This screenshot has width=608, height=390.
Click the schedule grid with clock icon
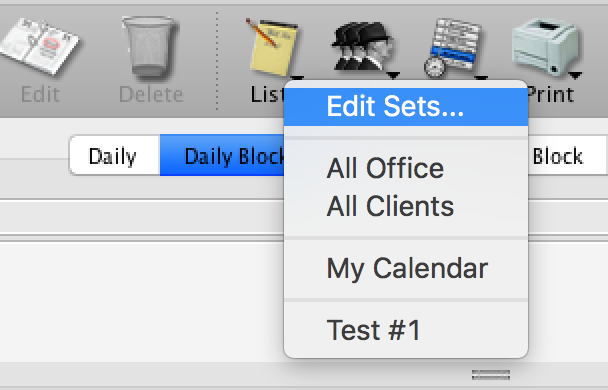tap(453, 47)
